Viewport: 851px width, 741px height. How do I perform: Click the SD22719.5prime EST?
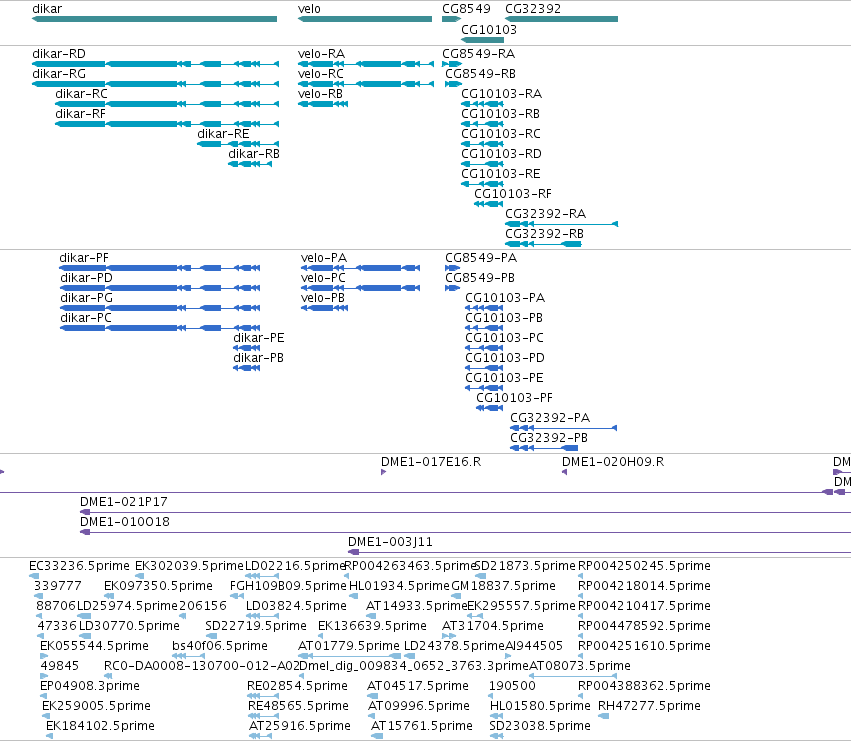pyautogui.click(x=211, y=636)
